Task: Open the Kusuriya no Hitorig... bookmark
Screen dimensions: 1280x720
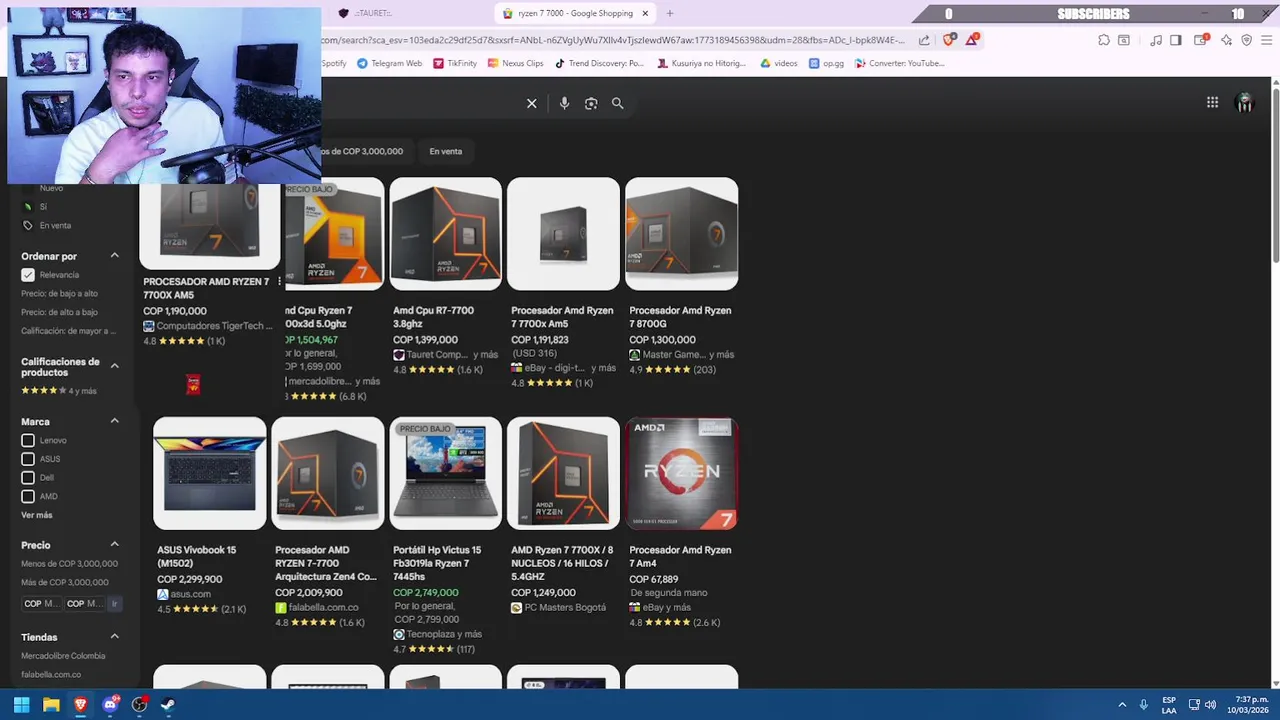Action: pos(702,63)
